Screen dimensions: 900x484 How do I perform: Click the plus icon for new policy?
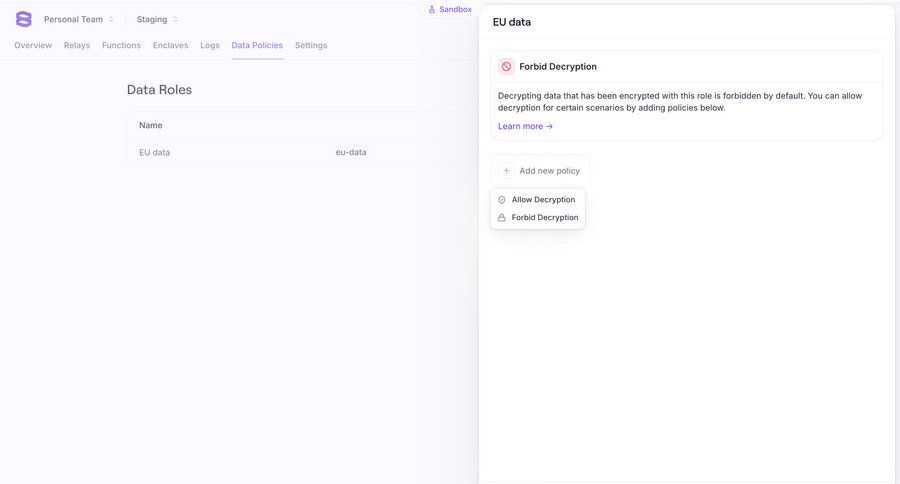[507, 171]
